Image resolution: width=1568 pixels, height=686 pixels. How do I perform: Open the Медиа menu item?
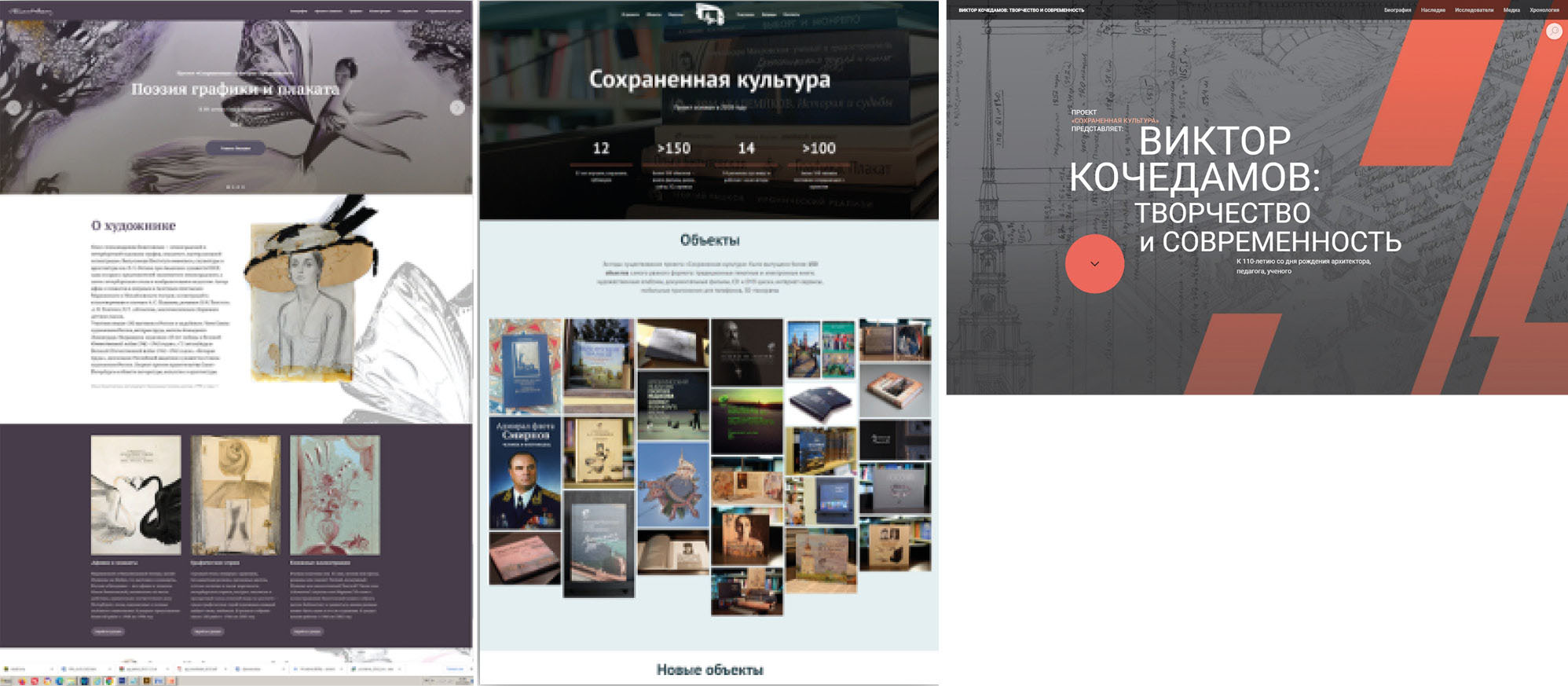pyautogui.click(x=1511, y=10)
